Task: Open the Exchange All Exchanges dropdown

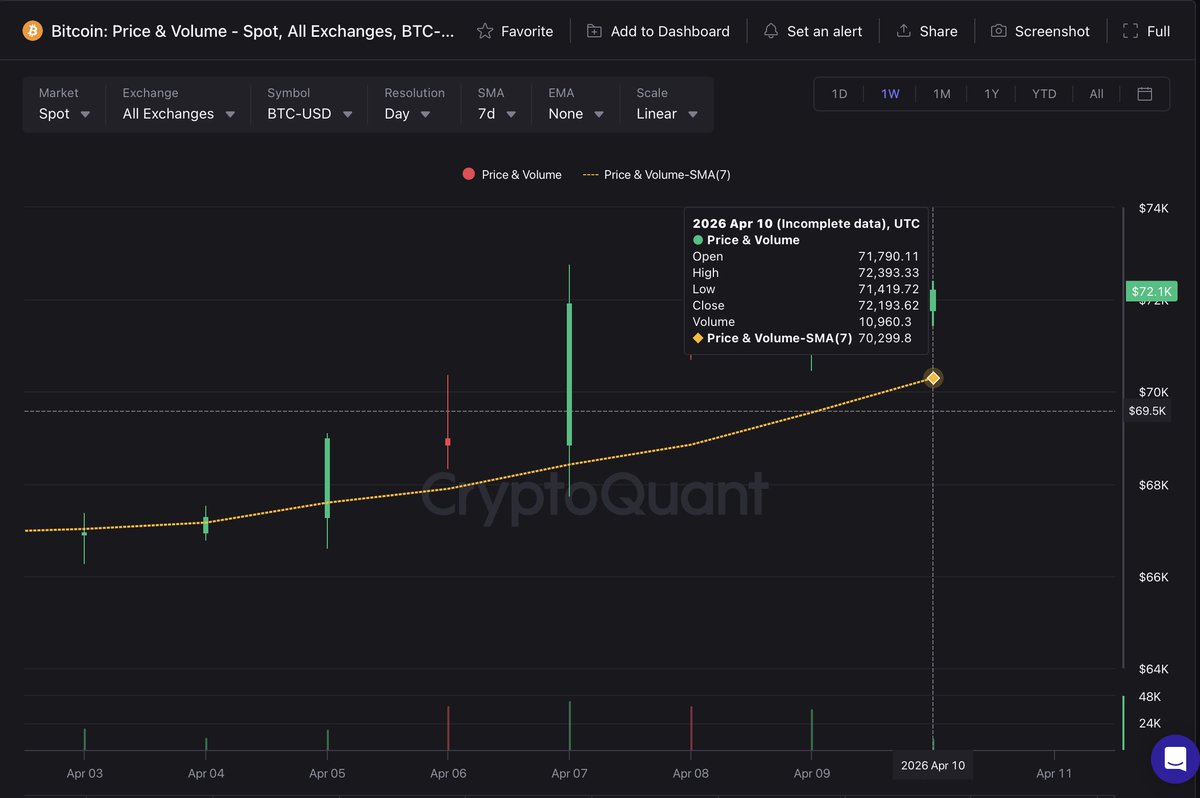Action: (x=178, y=114)
